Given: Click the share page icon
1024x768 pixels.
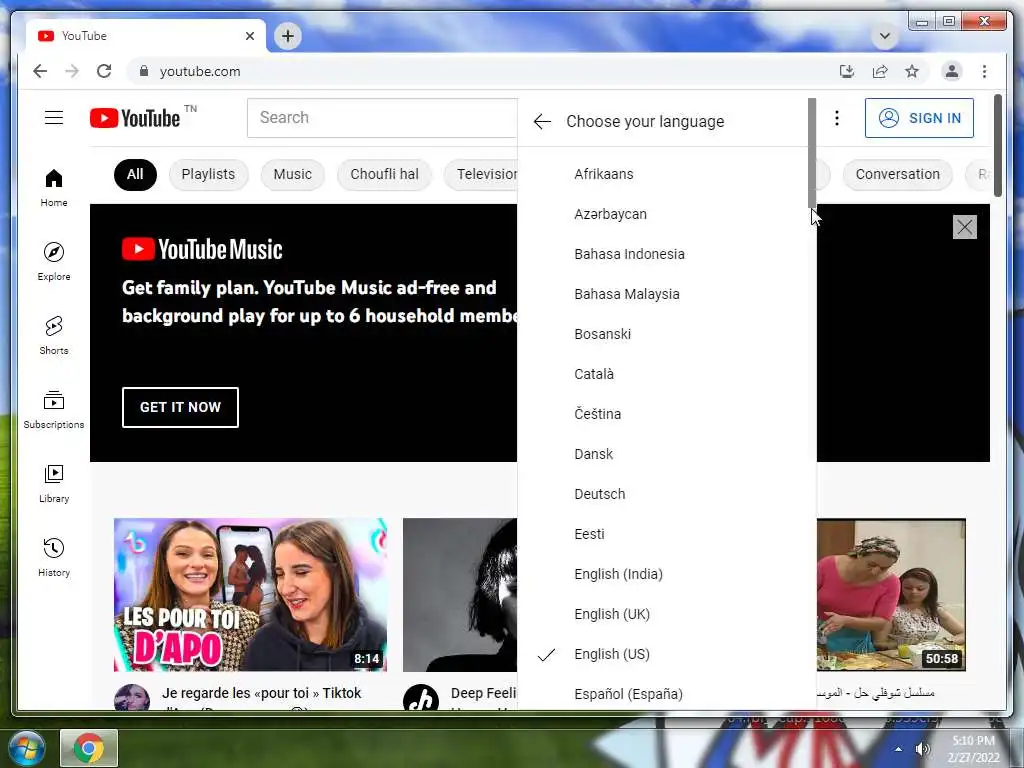Looking at the screenshot, I should [880, 71].
